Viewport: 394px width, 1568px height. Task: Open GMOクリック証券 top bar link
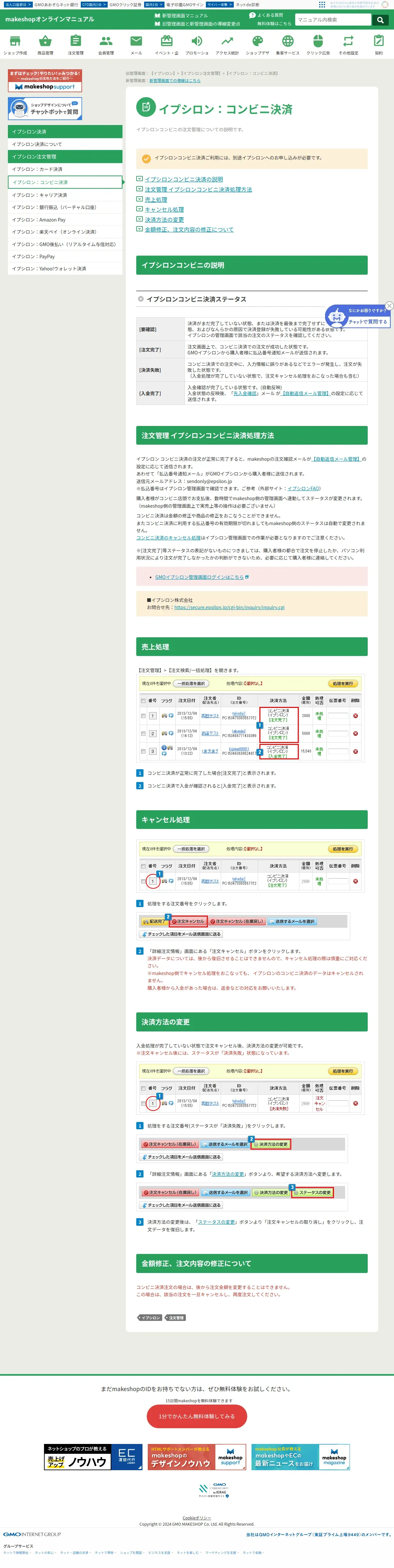[125, 4]
